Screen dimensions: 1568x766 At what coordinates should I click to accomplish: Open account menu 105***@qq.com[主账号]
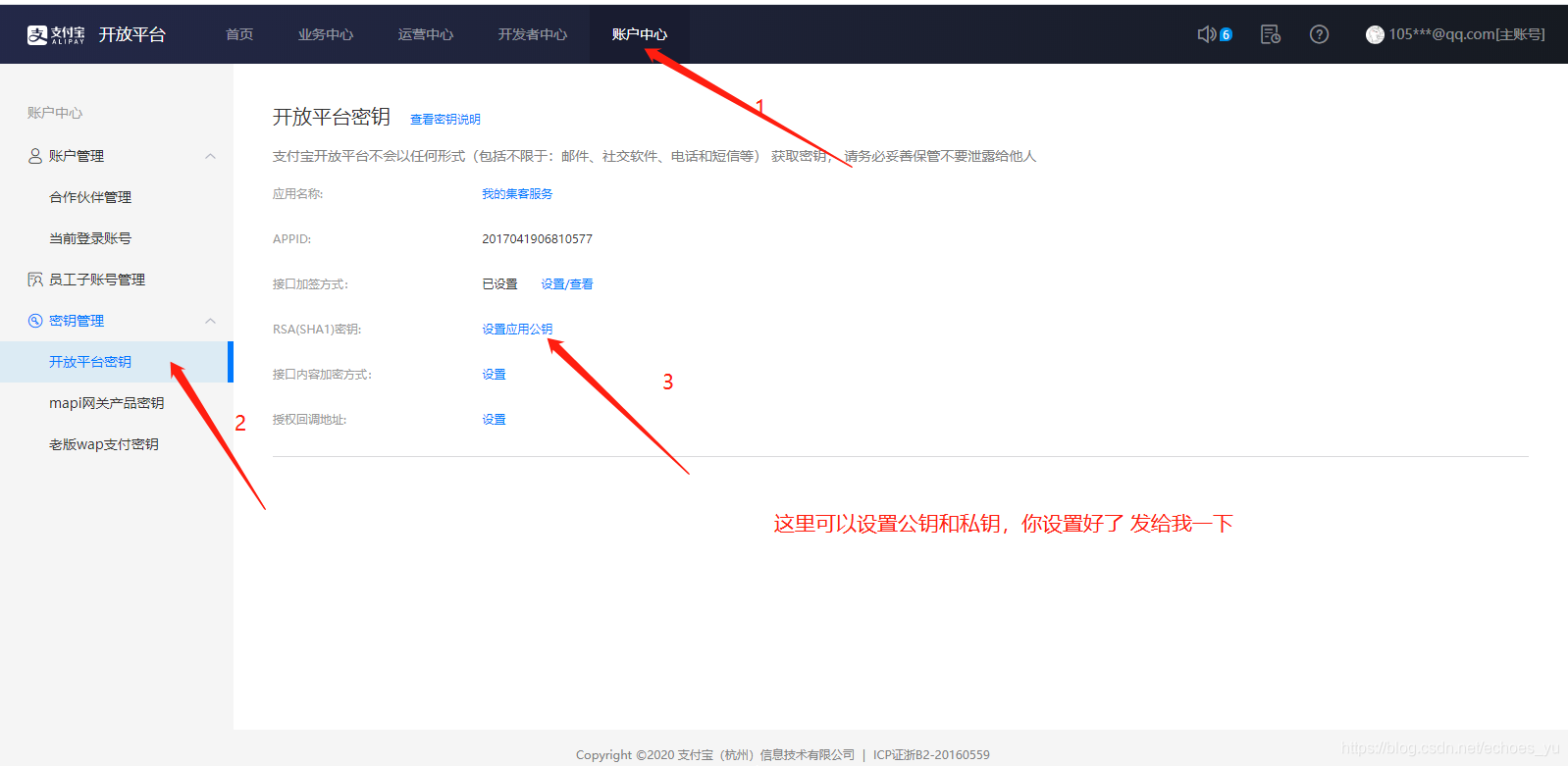click(x=1466, y=34)
